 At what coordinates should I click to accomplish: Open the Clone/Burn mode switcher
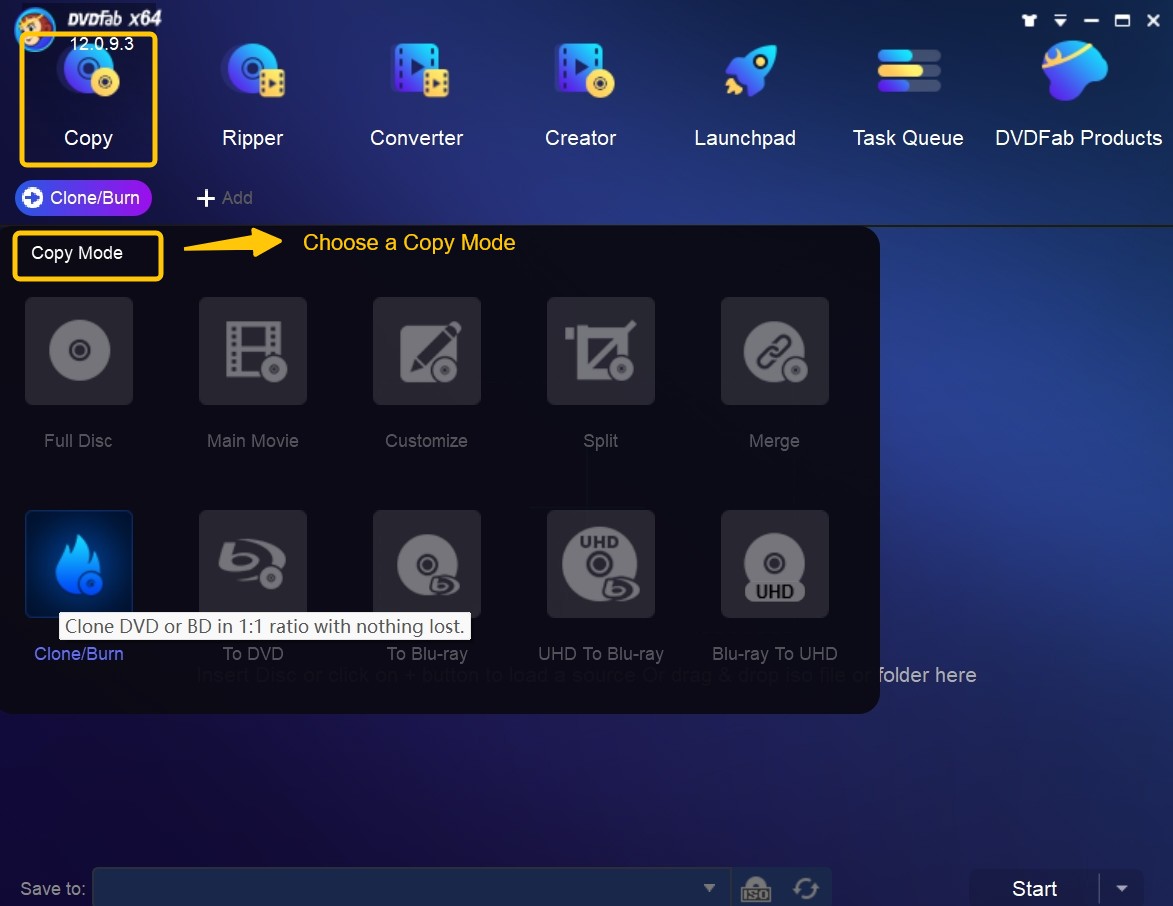(x=83, y=198)
